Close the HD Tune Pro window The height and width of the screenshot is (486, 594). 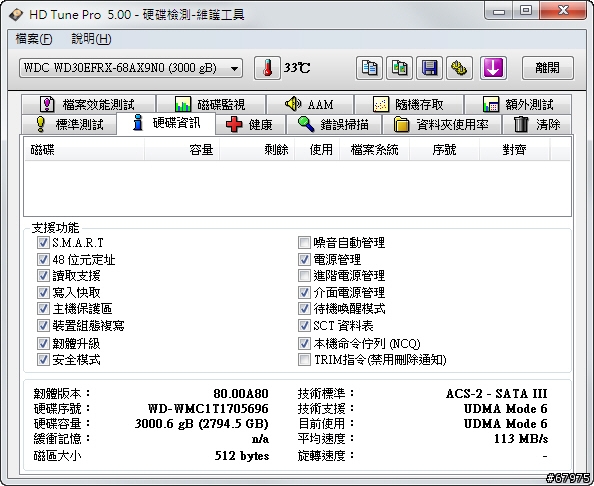coord(563,11)
